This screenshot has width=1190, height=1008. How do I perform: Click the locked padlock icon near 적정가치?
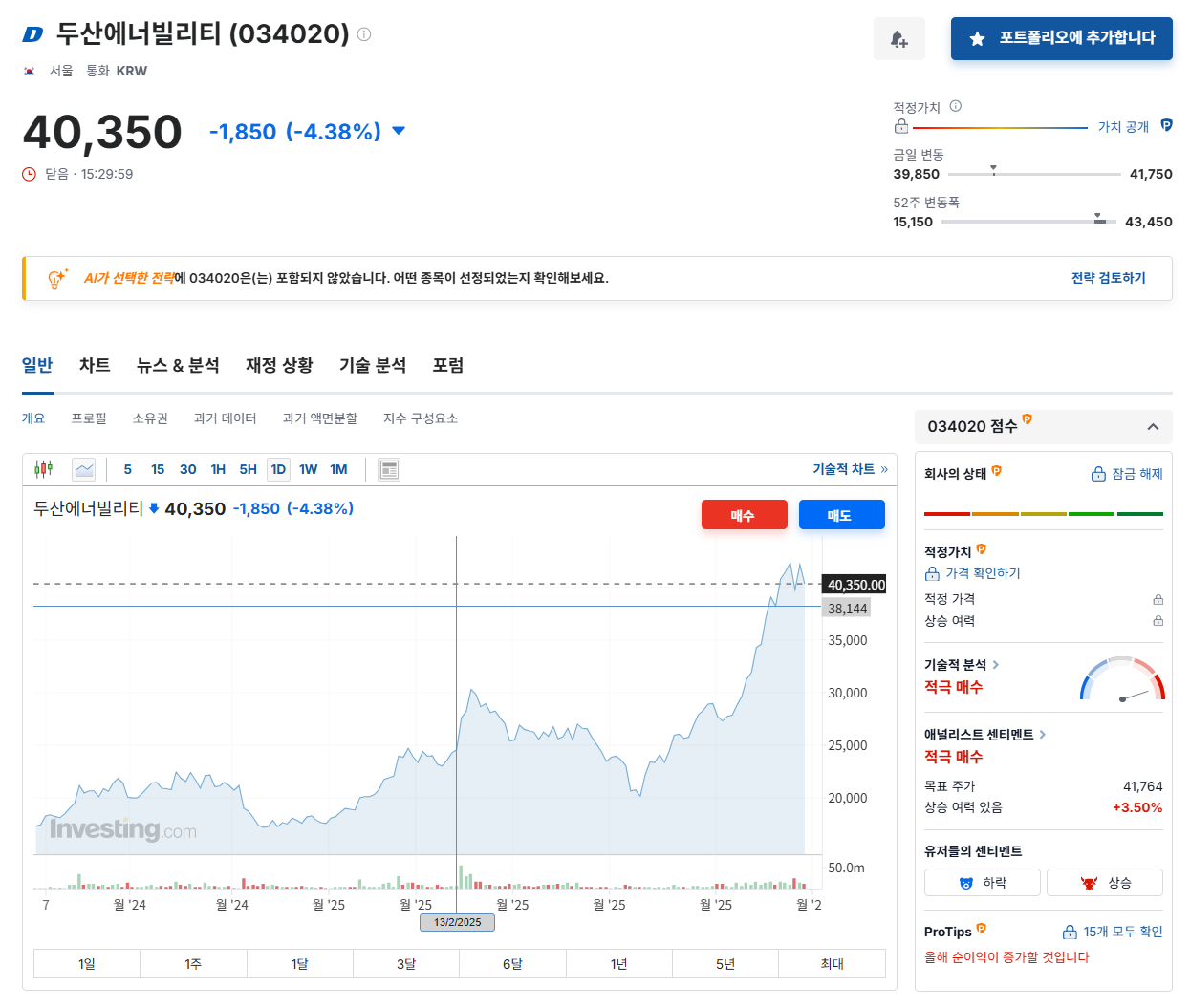pyautogui.click(x=900, y=125)
